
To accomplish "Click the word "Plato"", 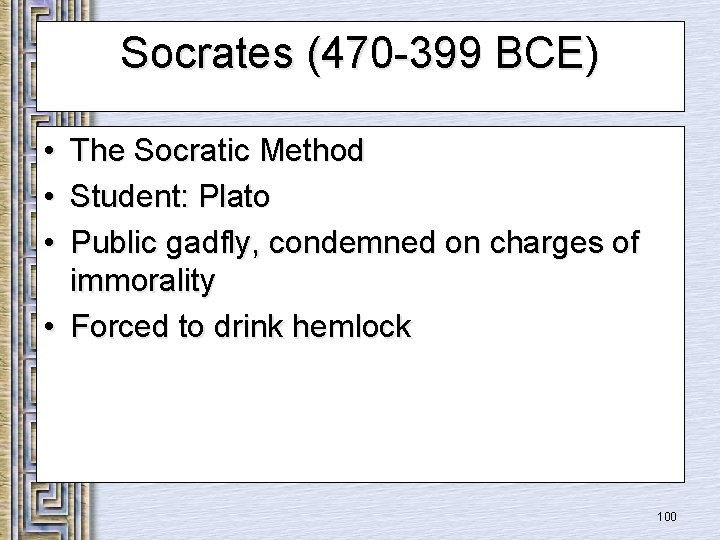I will [234, 196].
